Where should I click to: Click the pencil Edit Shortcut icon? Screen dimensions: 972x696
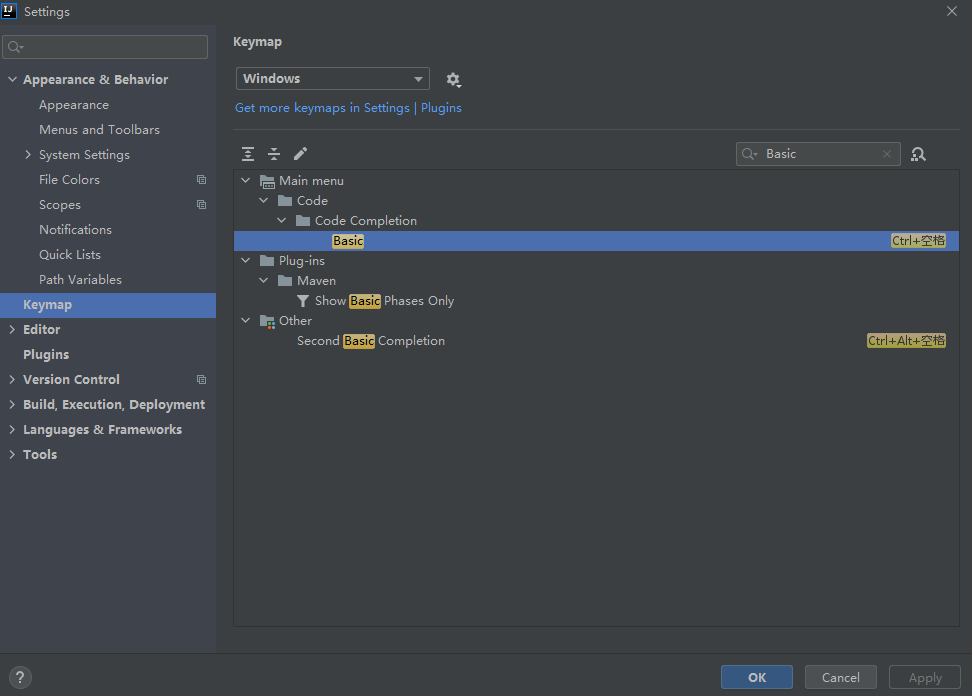pos(301,154)
